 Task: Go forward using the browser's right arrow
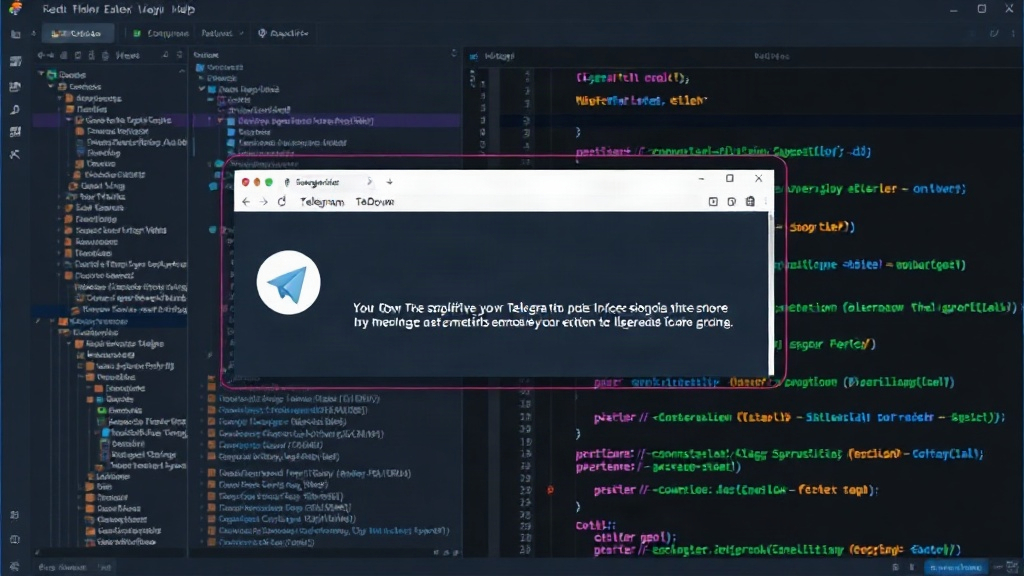tap(264, 202)
